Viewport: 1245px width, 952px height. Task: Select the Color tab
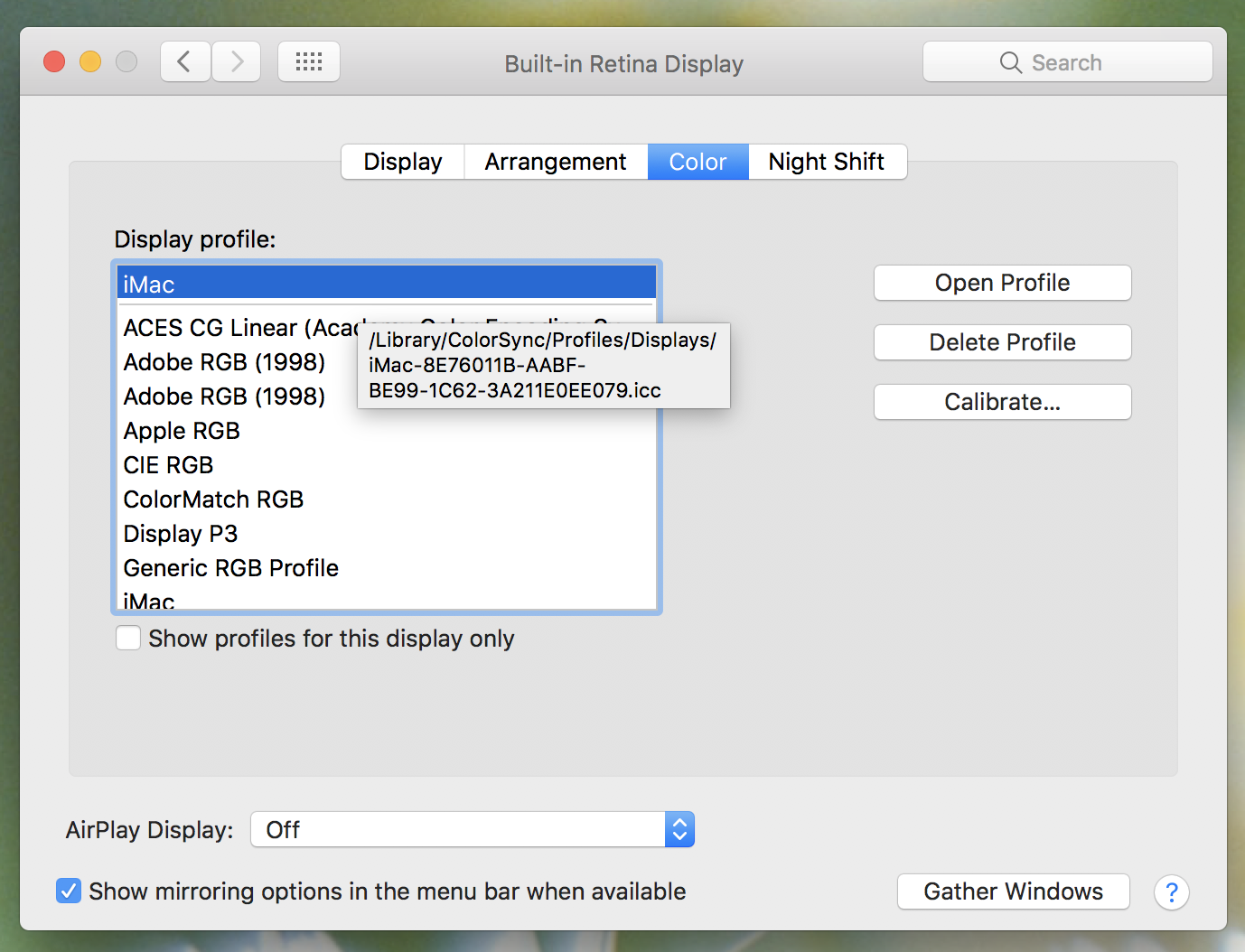[697, 162]
